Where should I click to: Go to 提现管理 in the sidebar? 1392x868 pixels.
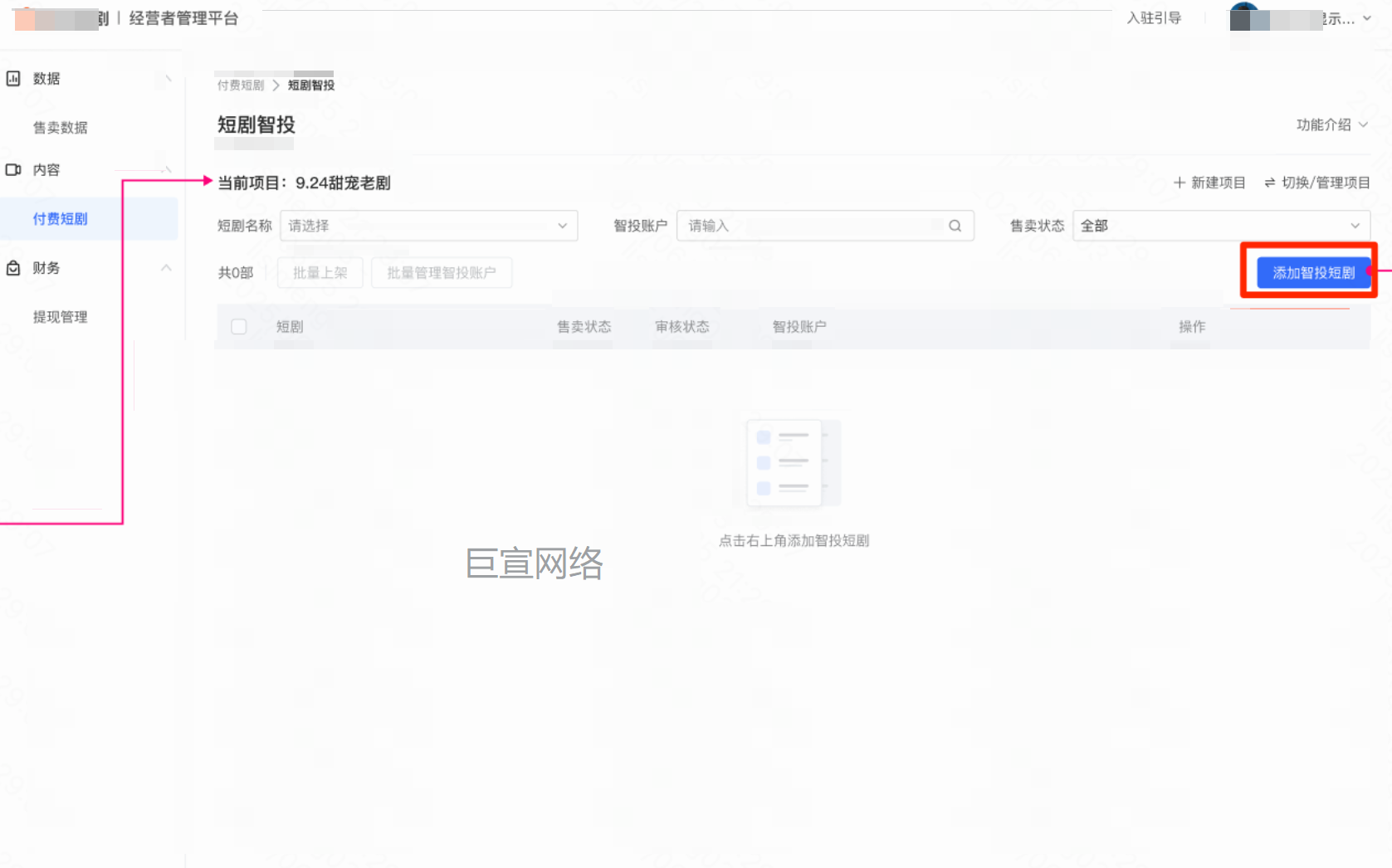59,316
